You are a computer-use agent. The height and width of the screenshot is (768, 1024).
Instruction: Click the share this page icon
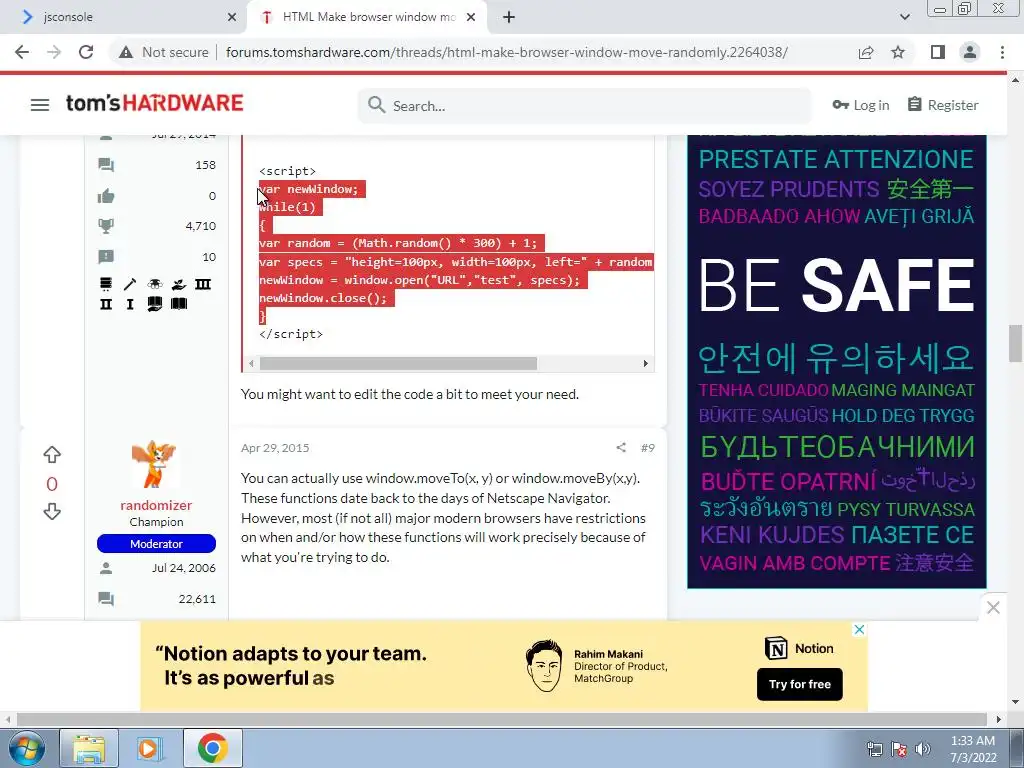pos(867,52)
